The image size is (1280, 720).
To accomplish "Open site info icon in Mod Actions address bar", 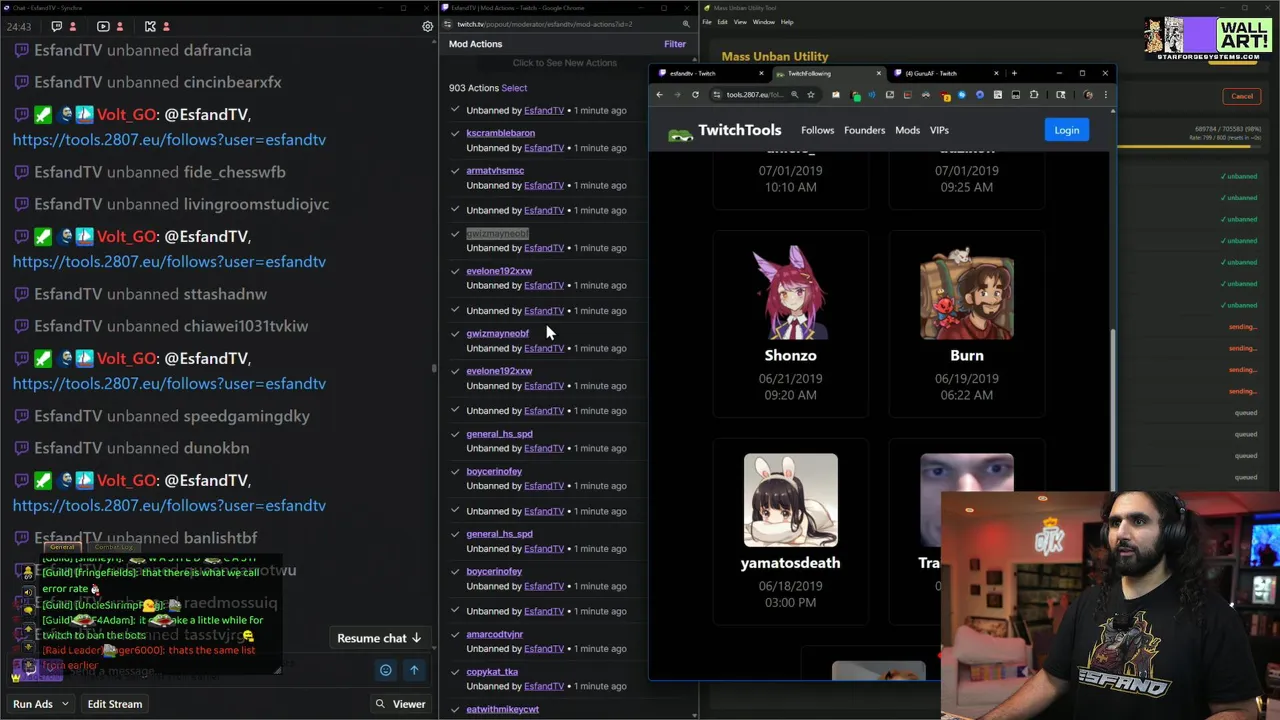I will [x=447, y=24].
